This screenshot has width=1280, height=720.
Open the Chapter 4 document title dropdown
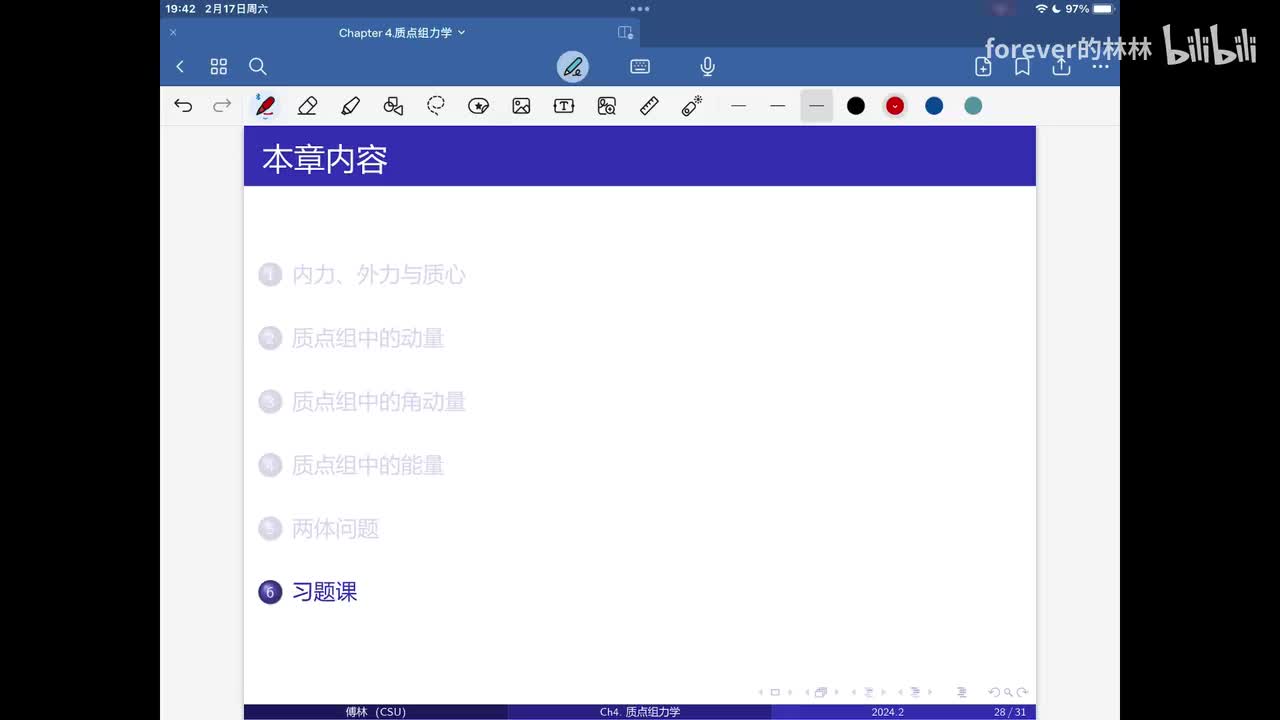coord(402,33)
